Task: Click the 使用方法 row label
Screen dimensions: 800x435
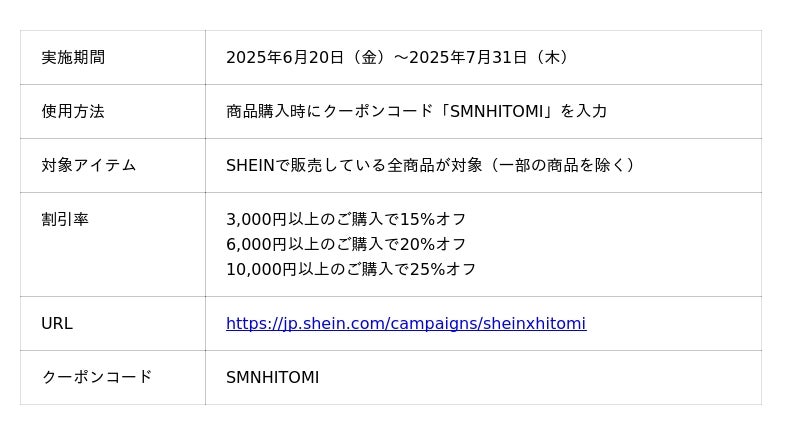Action: (x=73, y=112)
